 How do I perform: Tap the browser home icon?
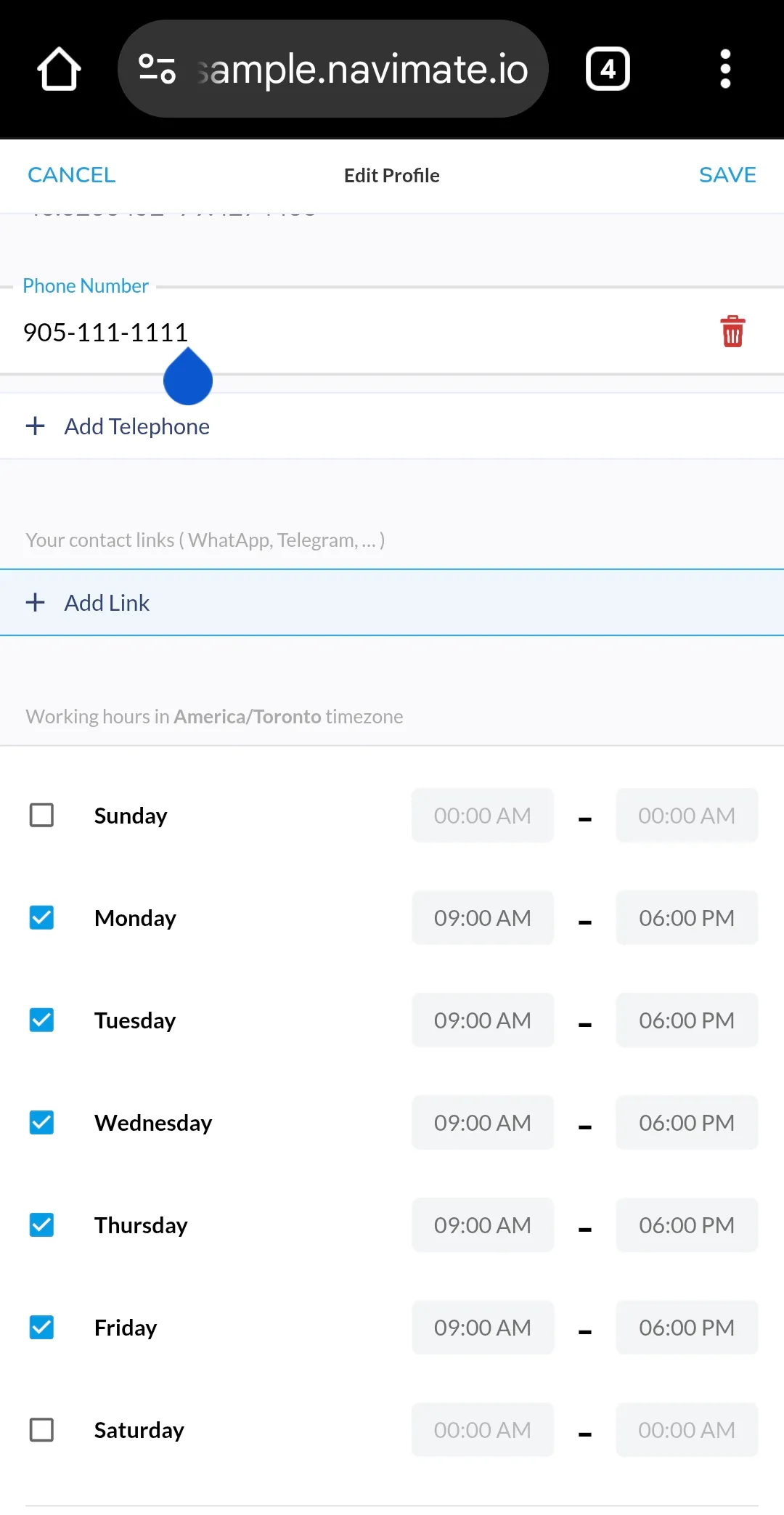(x=59, y=69)
